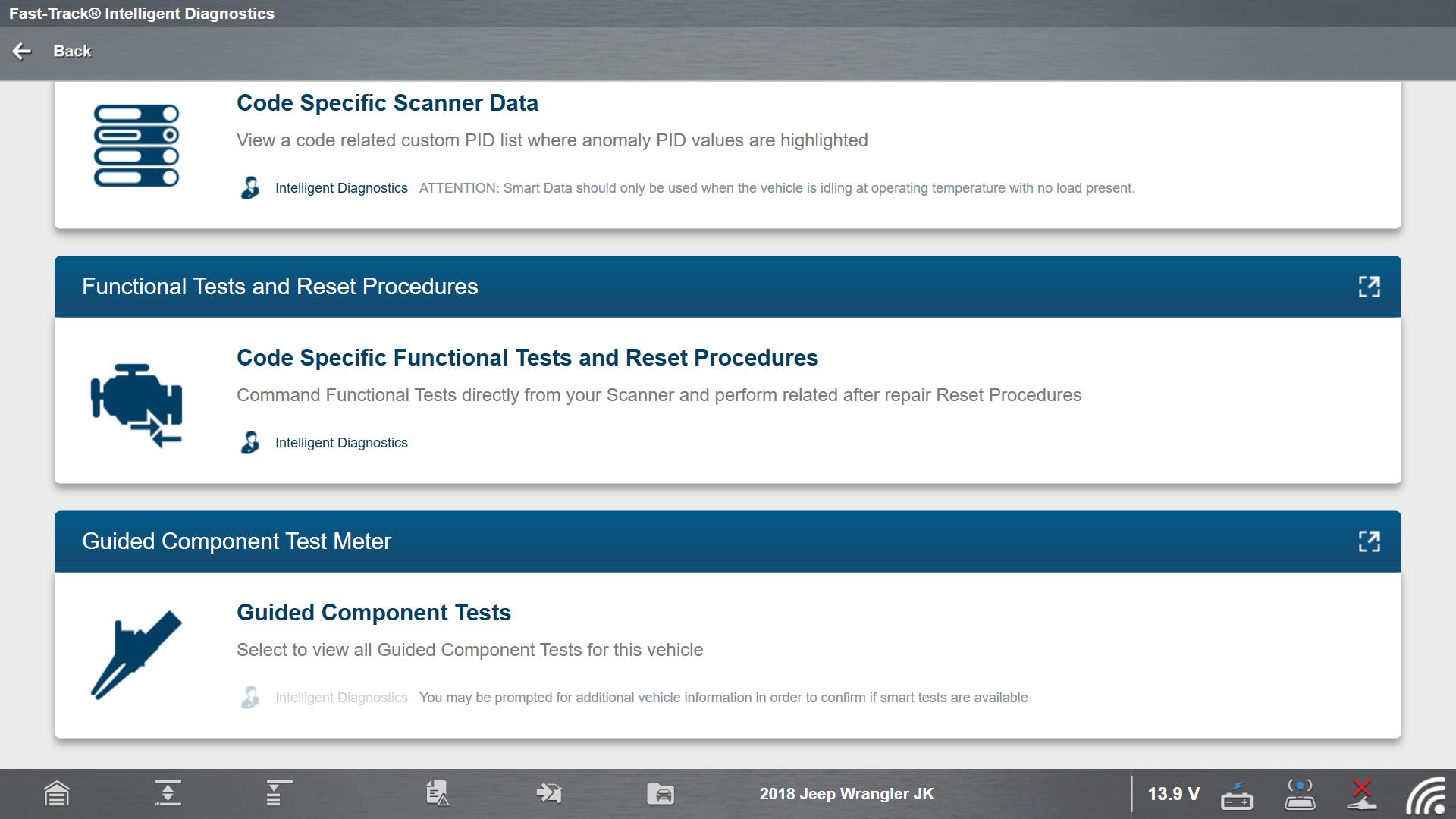The width and height of the screenshot is (1456, 819).
Task: Expand the Functional Tests and Reset Procedures section
Action: [x=1369, y=287]
